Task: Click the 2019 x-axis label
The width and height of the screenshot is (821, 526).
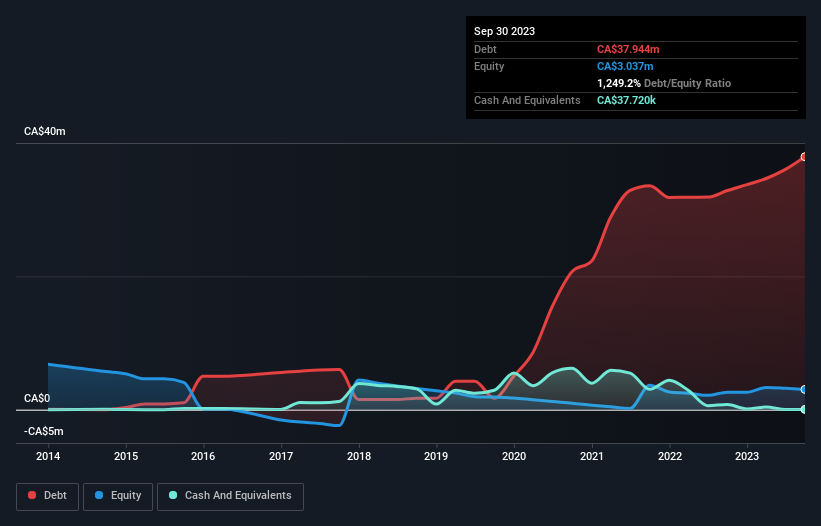Action: [436, 456]
